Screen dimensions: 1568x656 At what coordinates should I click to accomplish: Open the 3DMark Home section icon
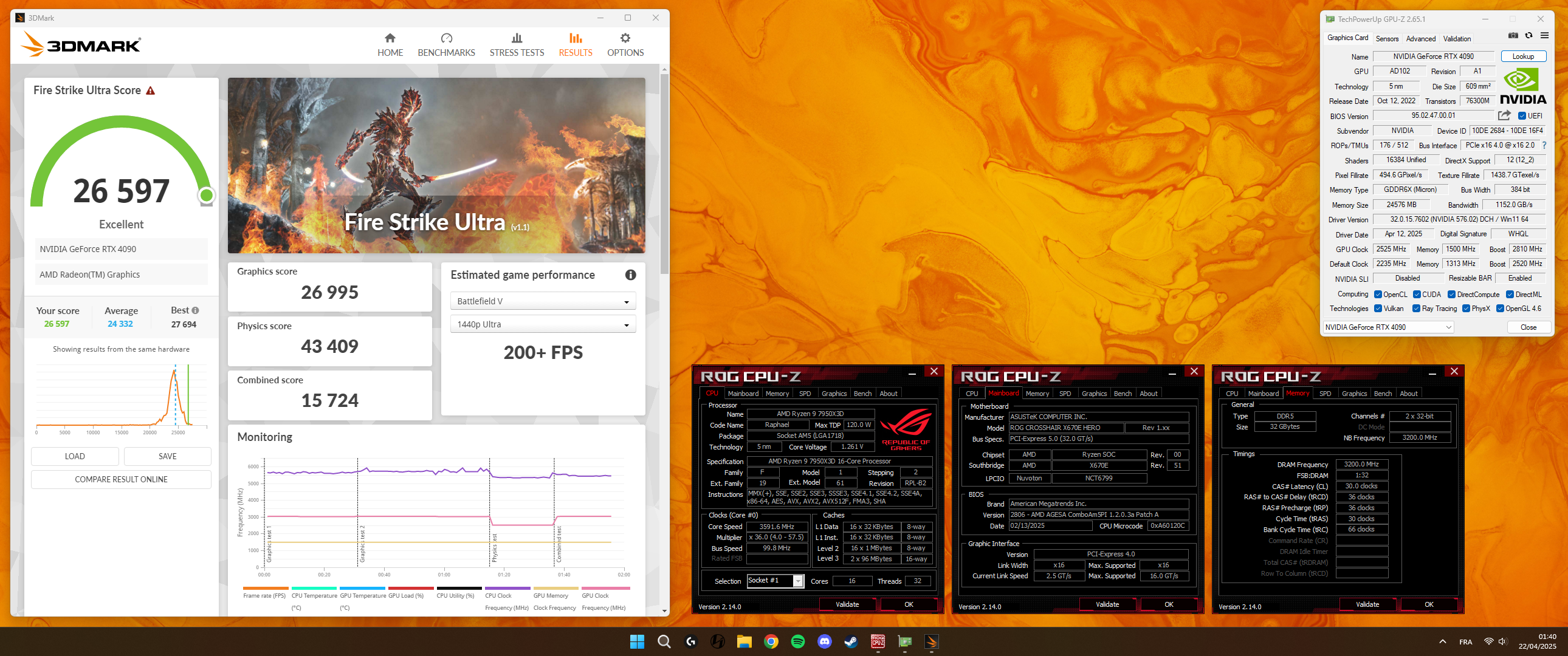pyautogui.click(x=390, y=38)
